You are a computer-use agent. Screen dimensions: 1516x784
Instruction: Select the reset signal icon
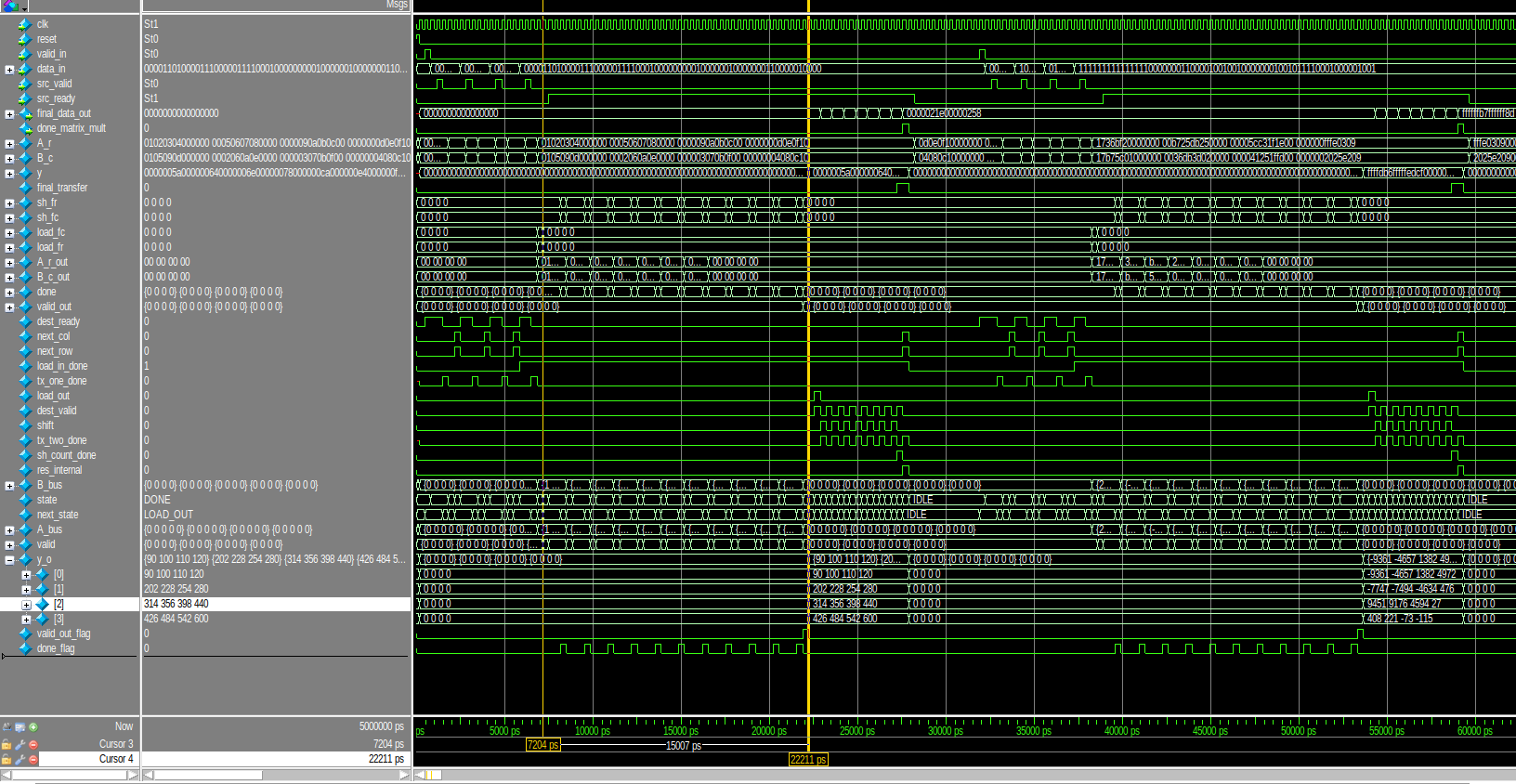[x=25, y=39]
